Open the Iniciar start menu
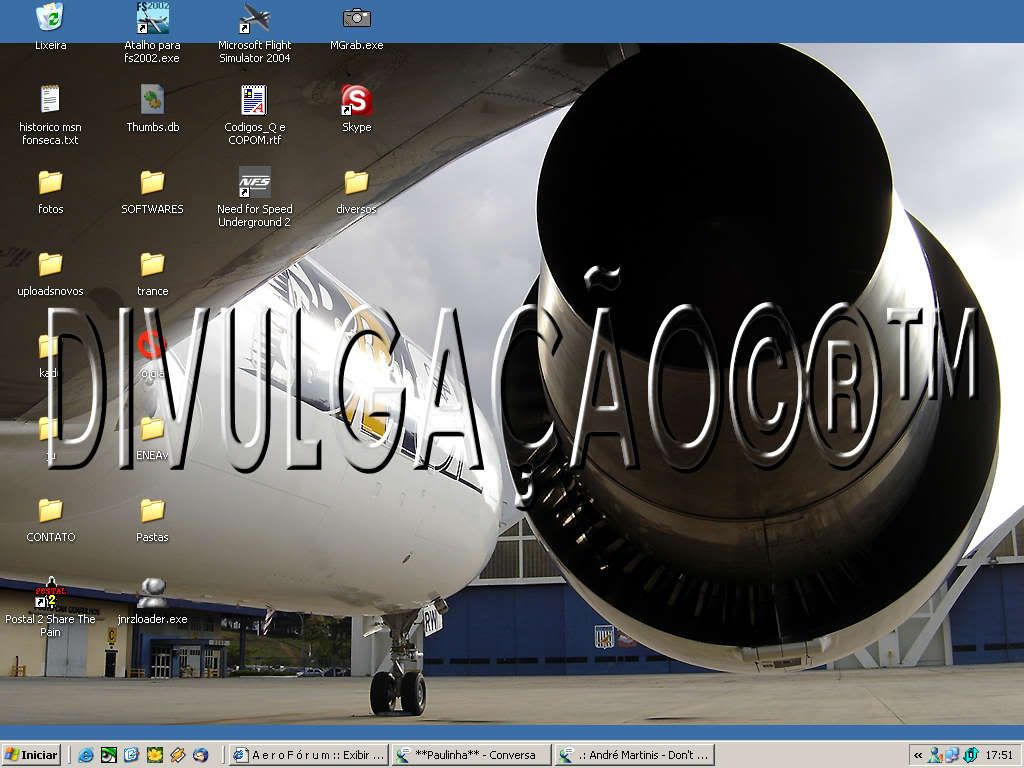This screenshot has width=1024, height=768. click(x=31, y=755)
